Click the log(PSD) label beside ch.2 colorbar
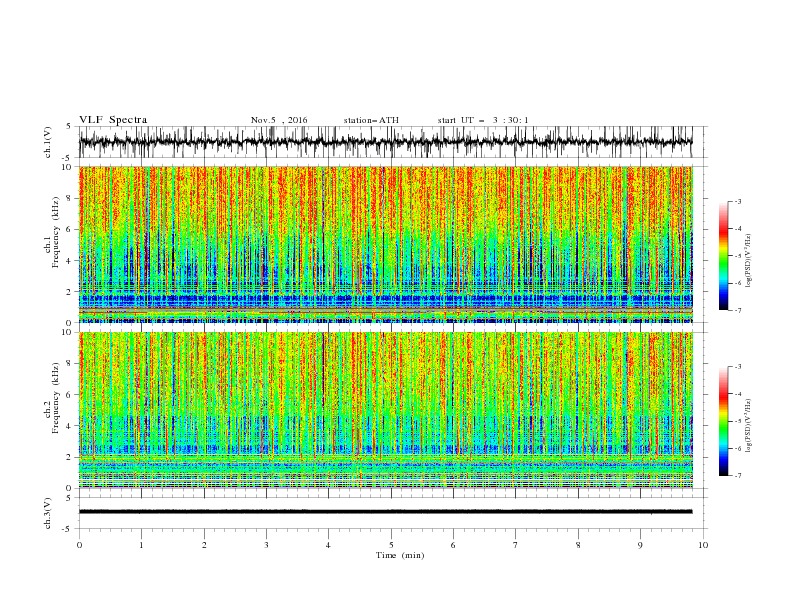792x612 pixels. 749,426
